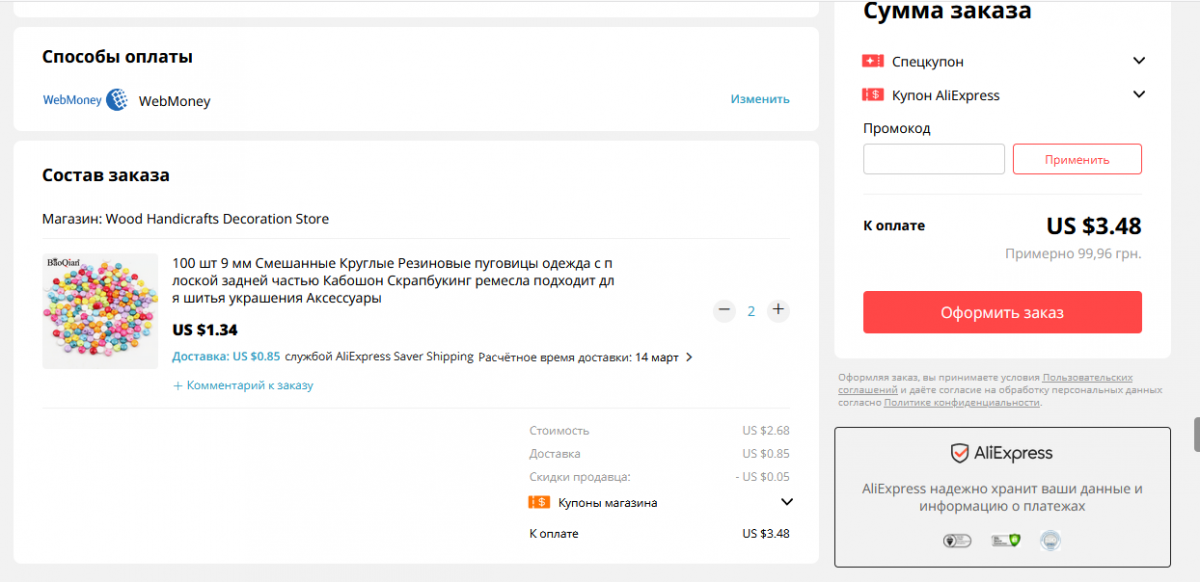Add Комментарий к заказу
The height and width of the screenshot is (582, 1200).
pos(243,385)
